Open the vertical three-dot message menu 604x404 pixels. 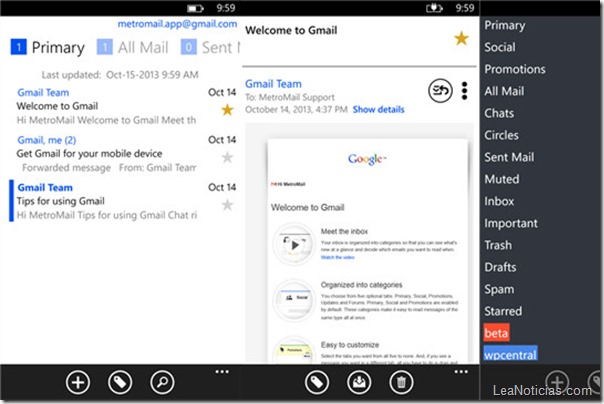click(465, 91)
